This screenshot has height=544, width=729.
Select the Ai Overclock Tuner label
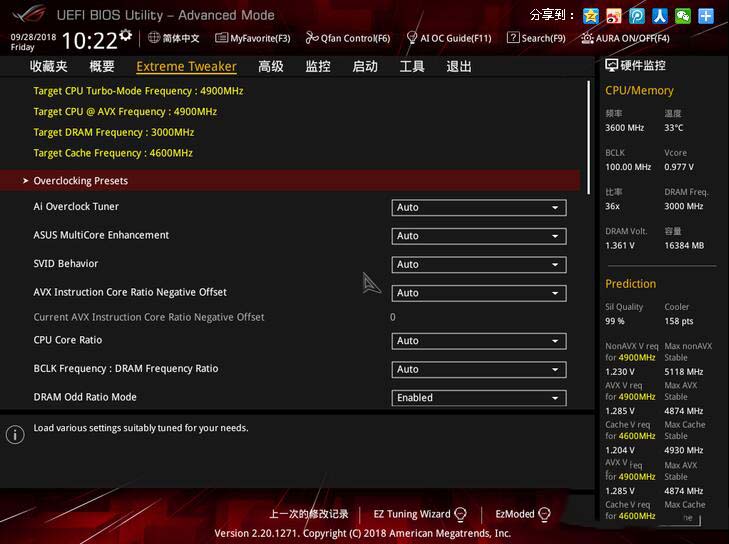[x=76, y=206]
